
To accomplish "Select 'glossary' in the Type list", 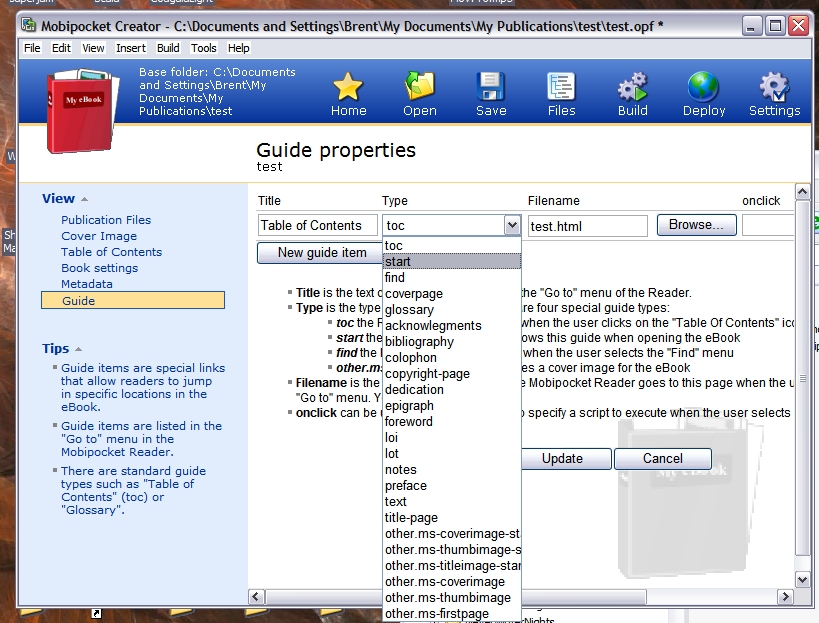I will (452, 309).
